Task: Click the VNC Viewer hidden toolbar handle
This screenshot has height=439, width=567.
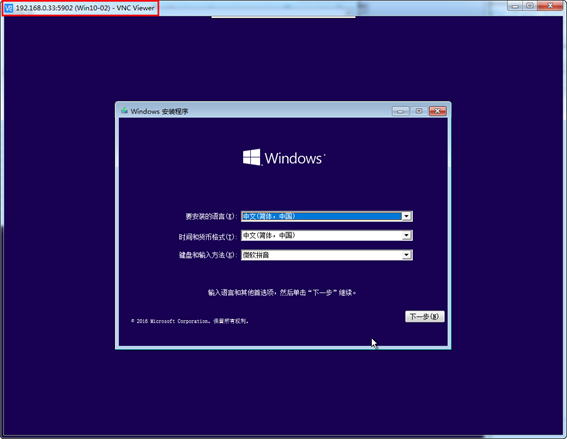Action: click(x=283, y=17)
